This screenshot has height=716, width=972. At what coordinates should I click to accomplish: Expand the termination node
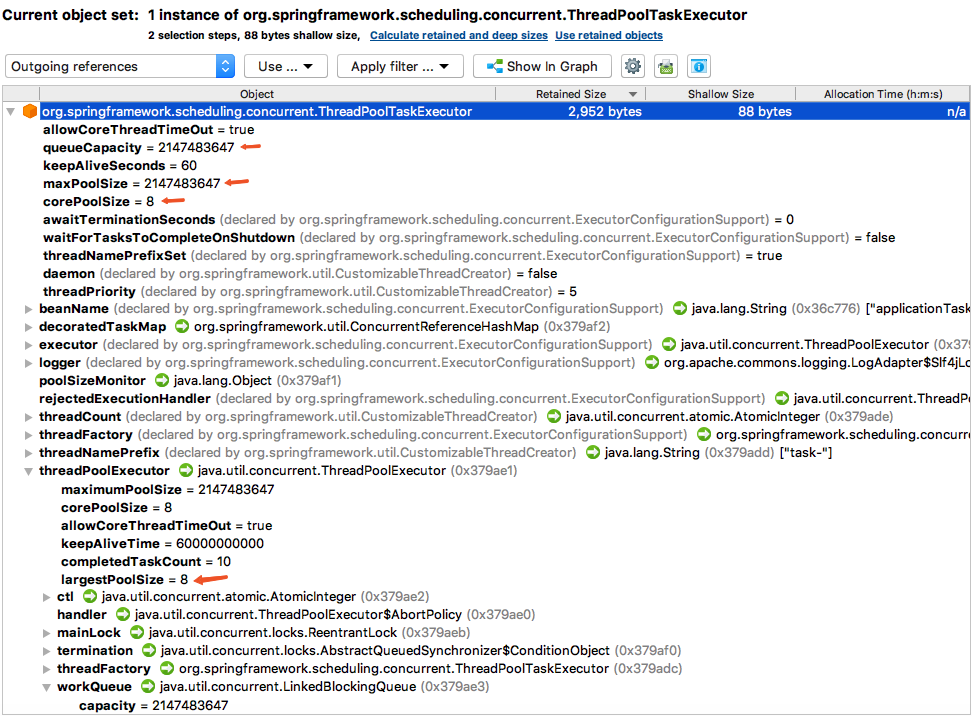pyautogui.click(x=46, y=650)
